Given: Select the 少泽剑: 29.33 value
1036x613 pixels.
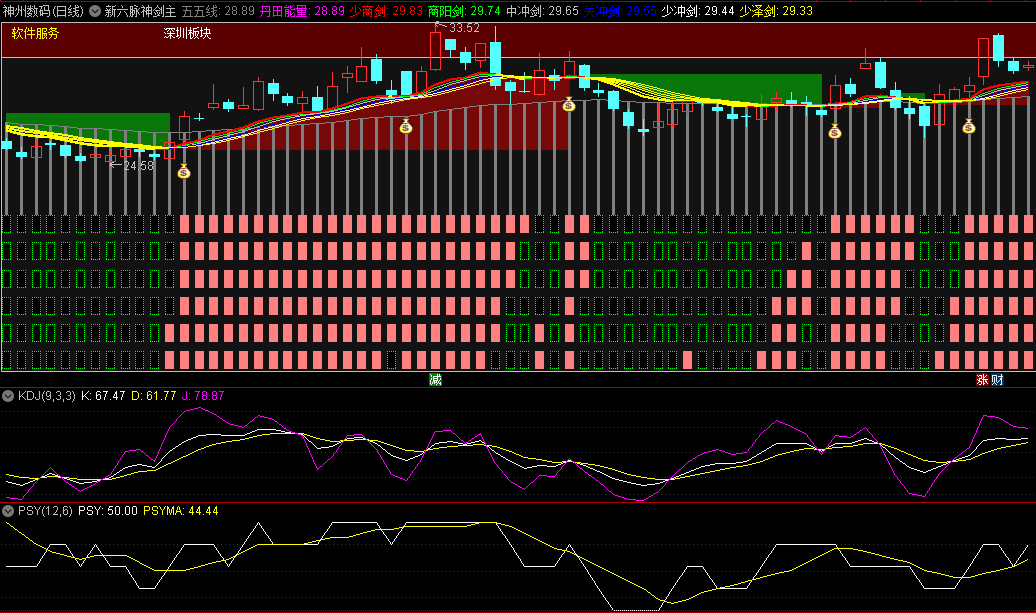Looking at the screenshot, I should click(x=776, y=11).
